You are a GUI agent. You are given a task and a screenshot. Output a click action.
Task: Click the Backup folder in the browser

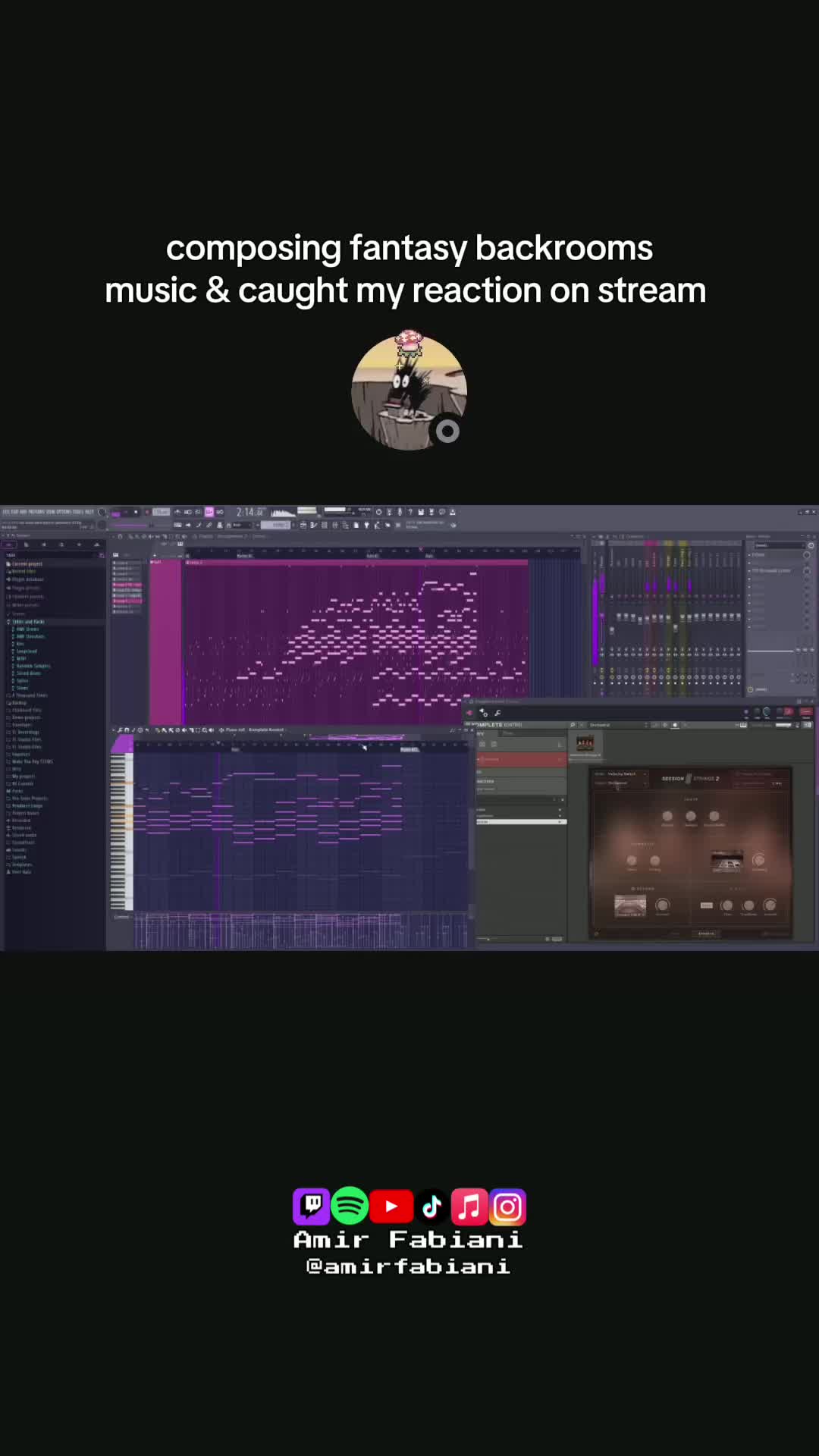(x=18, y=703)
